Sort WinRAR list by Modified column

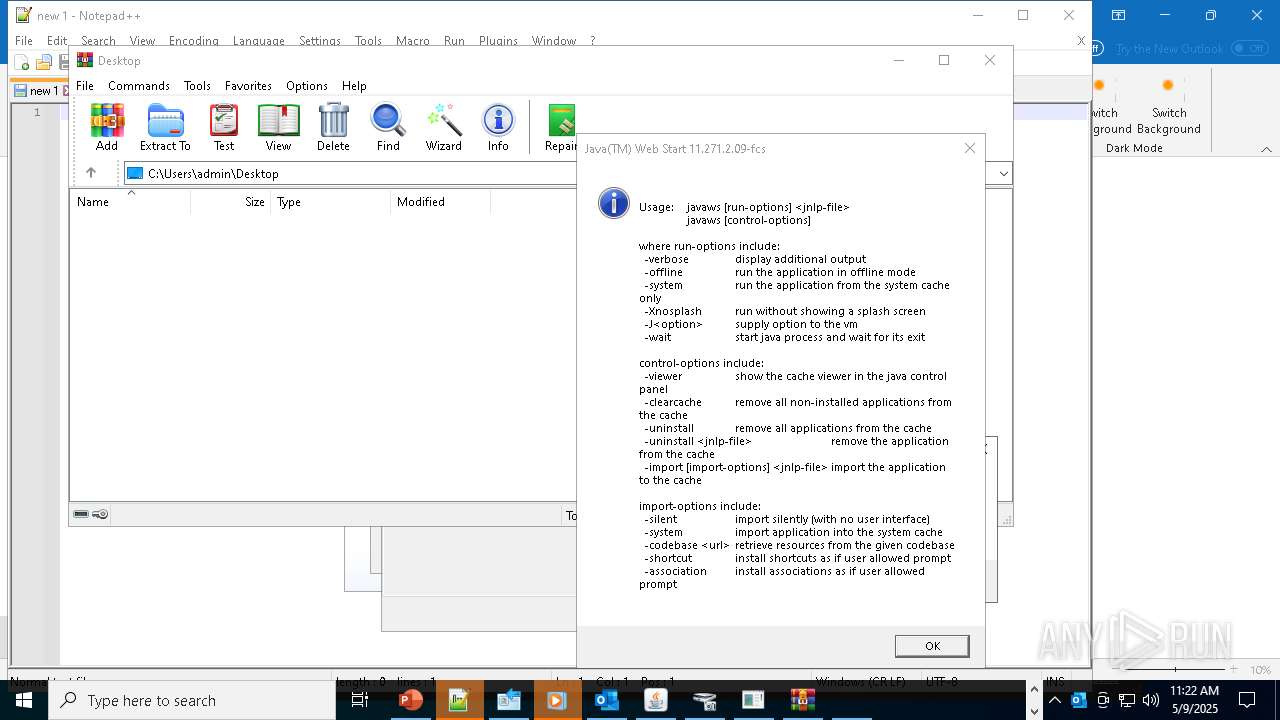(x=440, y=201)
